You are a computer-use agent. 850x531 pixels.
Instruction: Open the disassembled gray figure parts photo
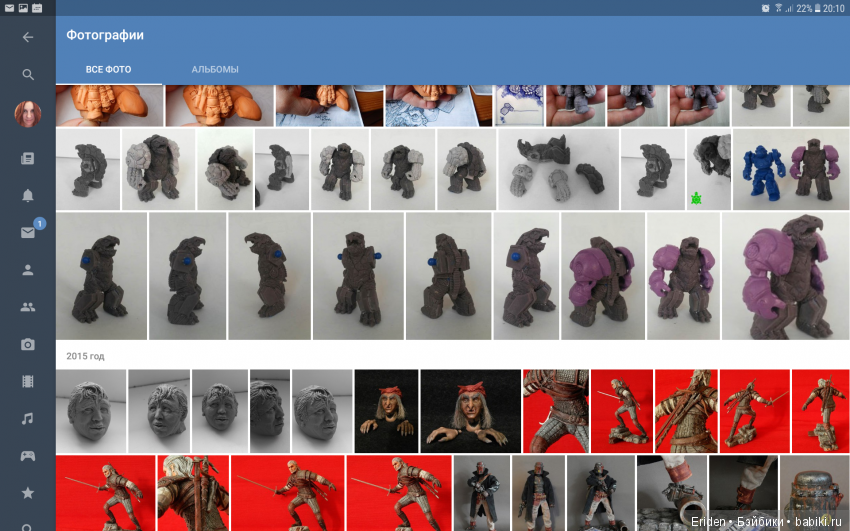(x=557, y=169)
